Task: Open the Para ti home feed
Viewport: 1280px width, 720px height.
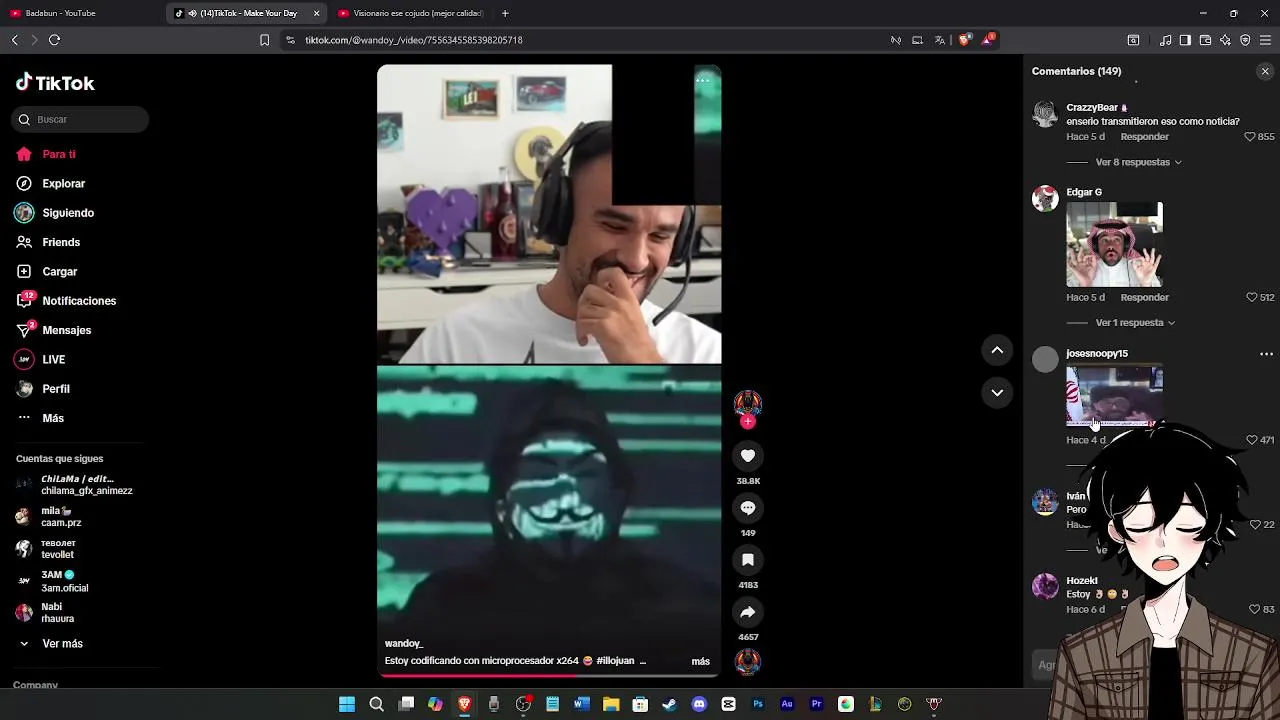Action: tap(46, 154)
